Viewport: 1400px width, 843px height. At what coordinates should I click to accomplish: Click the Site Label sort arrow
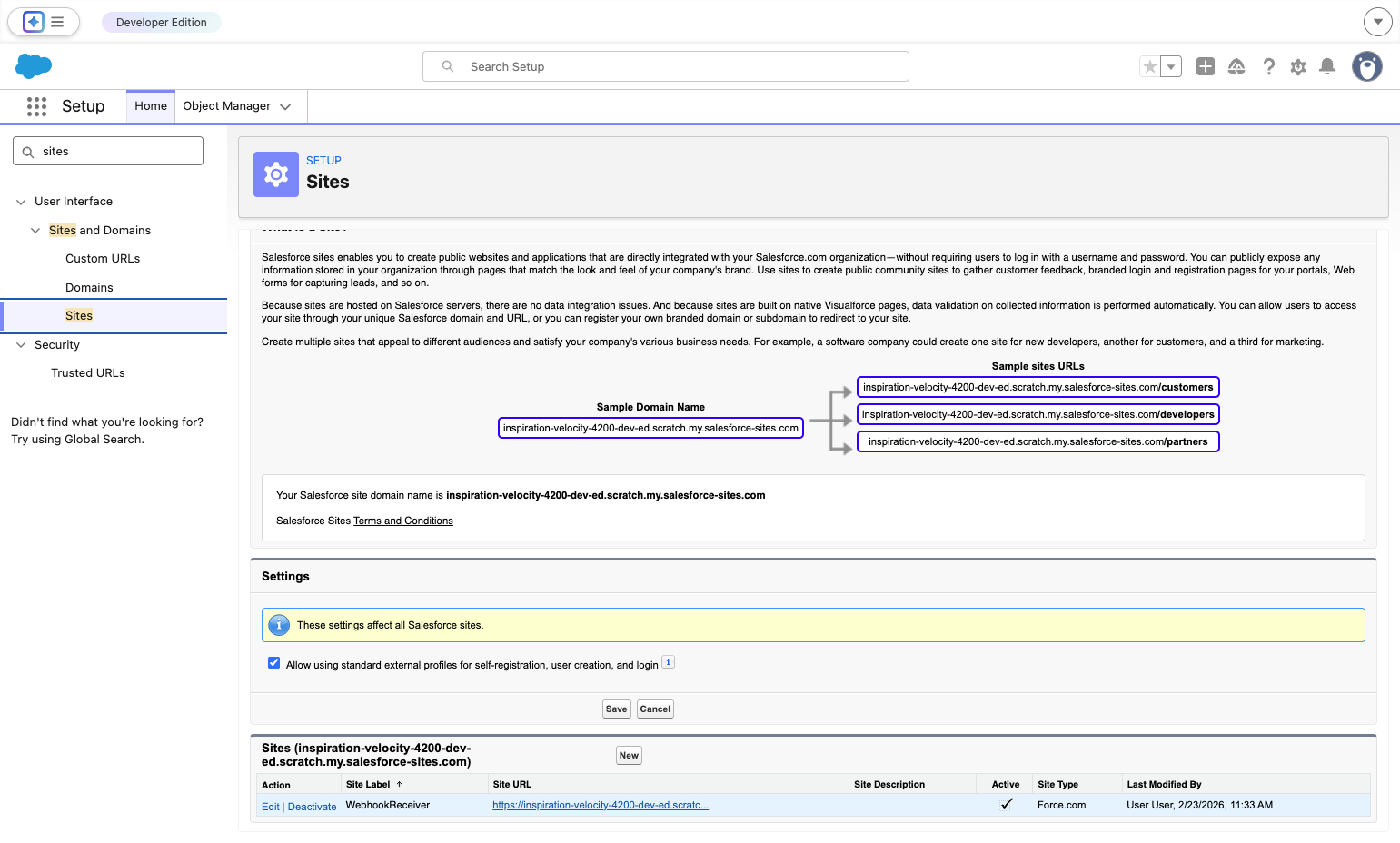pos(399,784)
